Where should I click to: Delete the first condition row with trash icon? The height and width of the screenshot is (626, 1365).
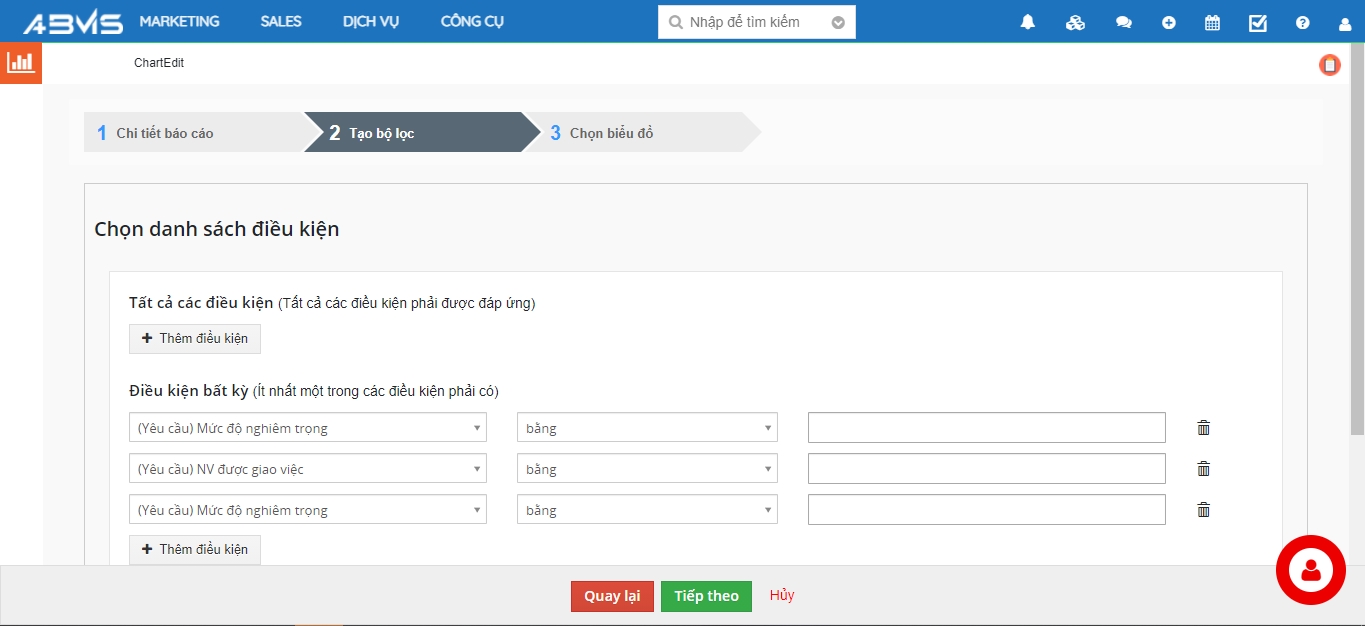pyautogui.click(x=1203, y=428)
